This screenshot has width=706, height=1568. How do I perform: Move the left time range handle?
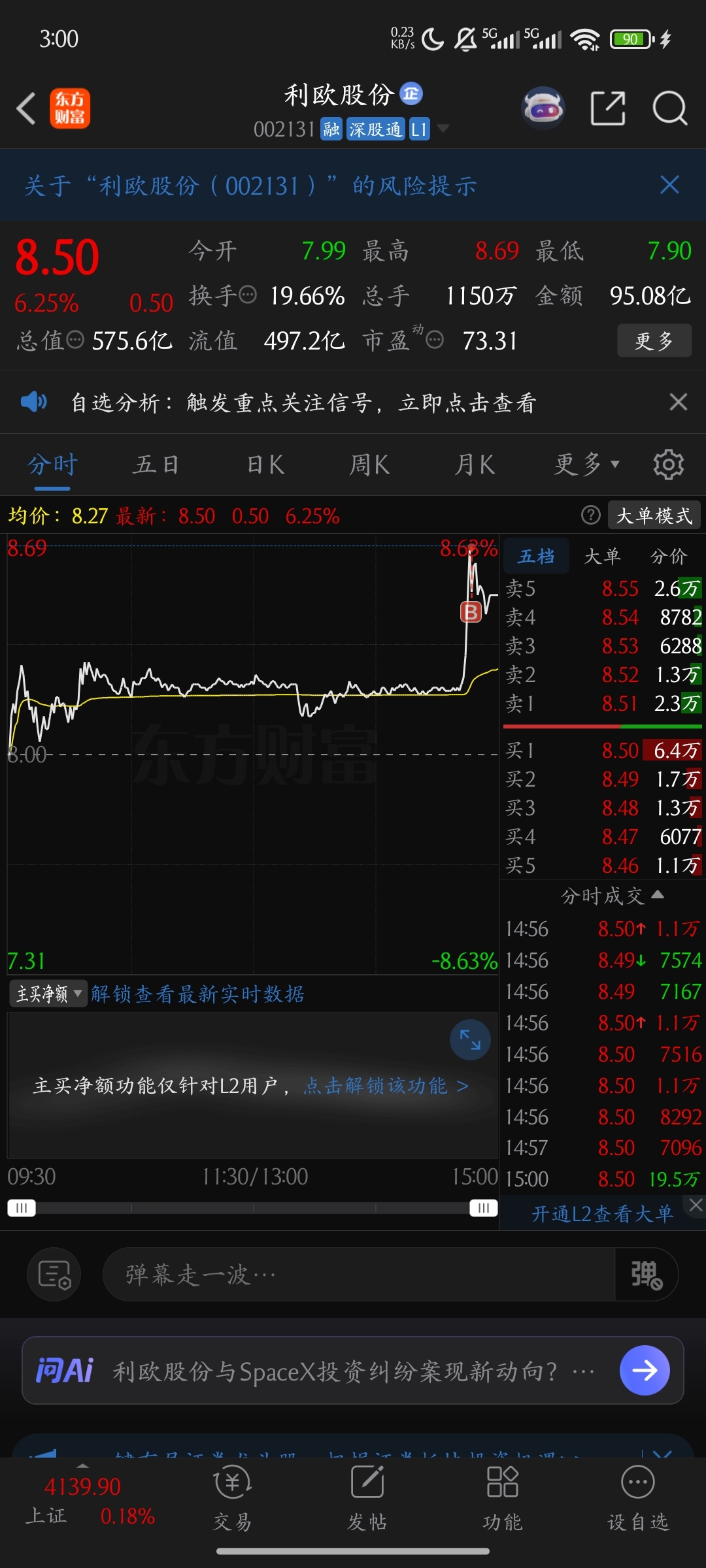coord(22,1207)
